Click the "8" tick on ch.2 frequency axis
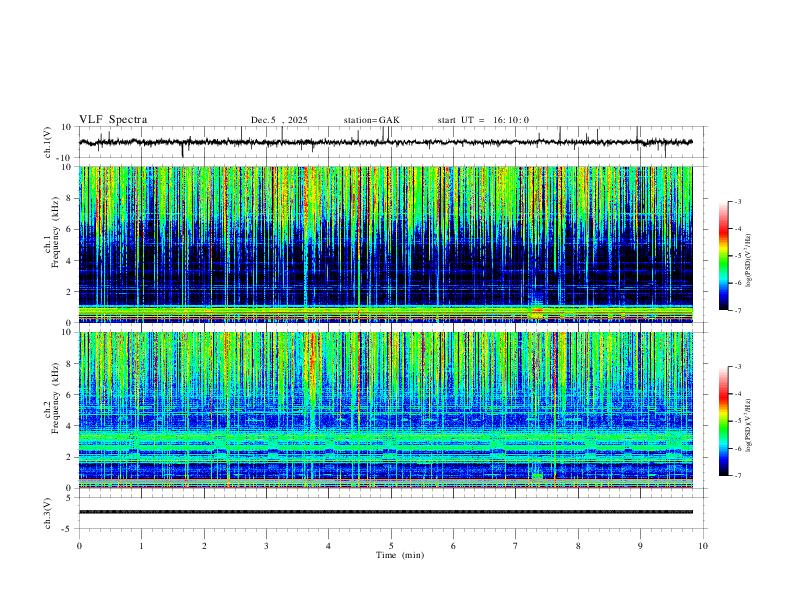 click(x=69, y=364)
